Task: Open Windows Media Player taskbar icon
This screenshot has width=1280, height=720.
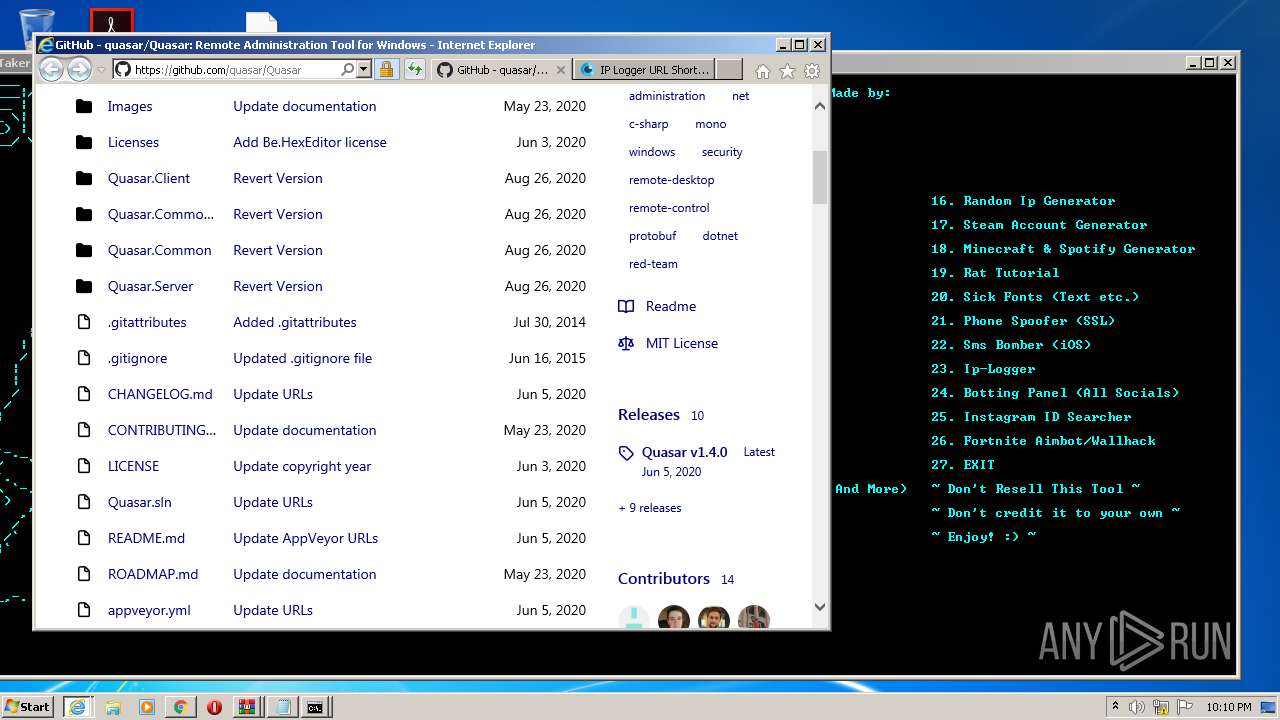Action: point(147,706)
